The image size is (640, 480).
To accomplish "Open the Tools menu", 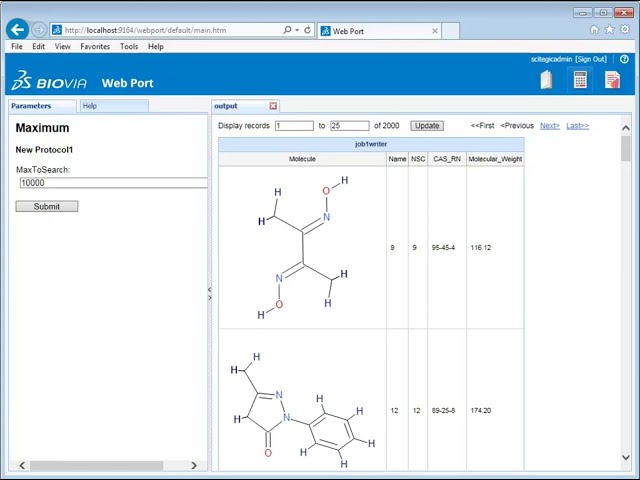I will click(129, 47).
